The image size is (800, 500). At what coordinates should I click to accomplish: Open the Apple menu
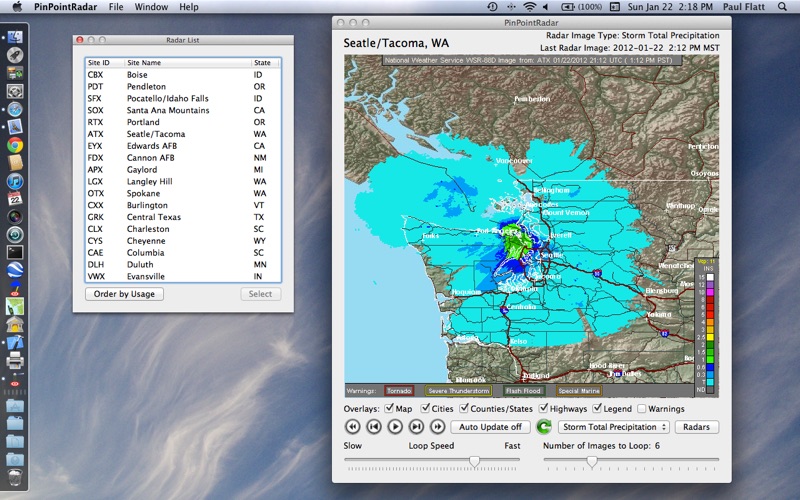pos(17,7)
